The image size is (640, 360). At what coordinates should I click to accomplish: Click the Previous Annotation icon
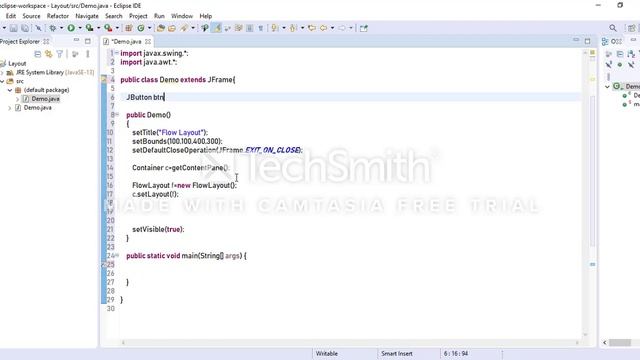pos(293,28)
